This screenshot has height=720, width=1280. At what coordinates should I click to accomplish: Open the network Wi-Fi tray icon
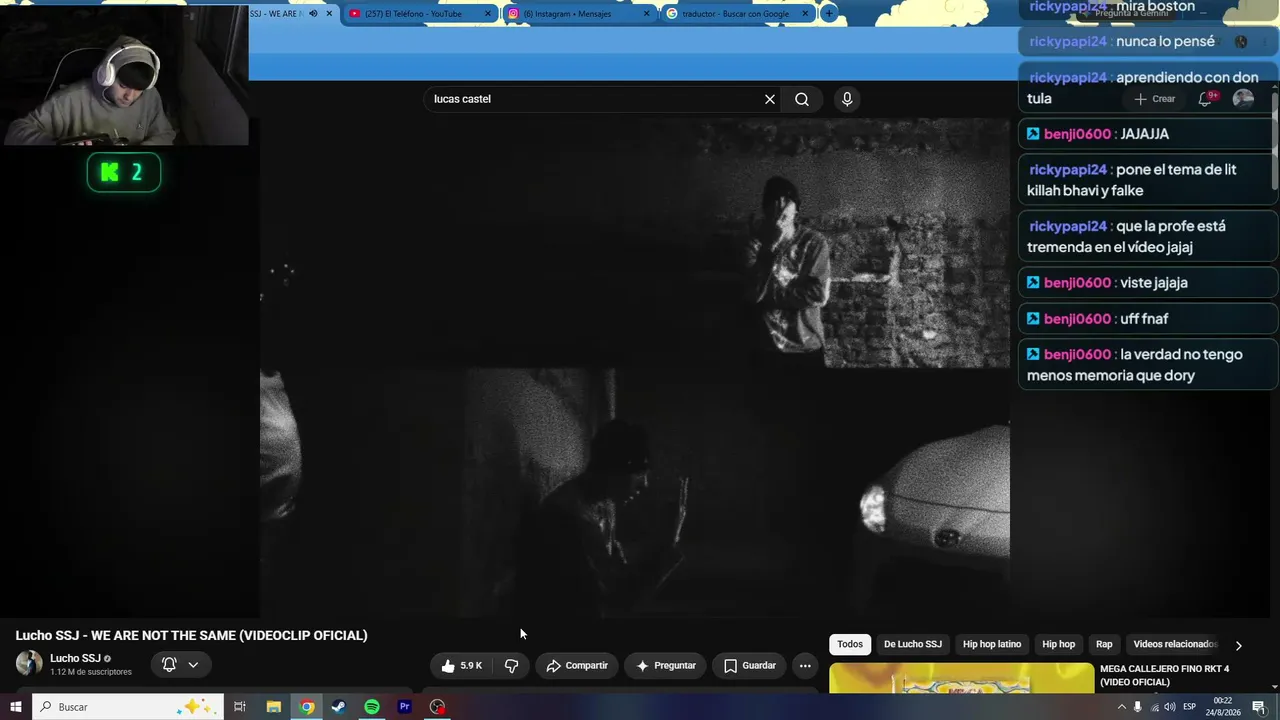(1155, 707)
